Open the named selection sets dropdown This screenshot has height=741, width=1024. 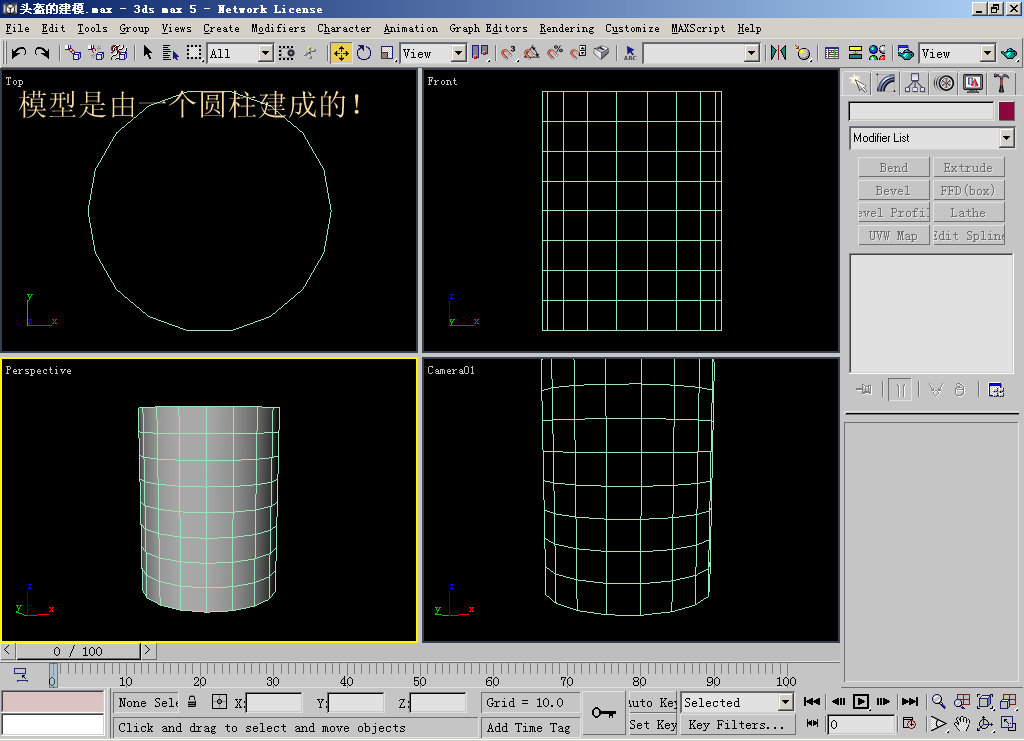click(752, 54)
